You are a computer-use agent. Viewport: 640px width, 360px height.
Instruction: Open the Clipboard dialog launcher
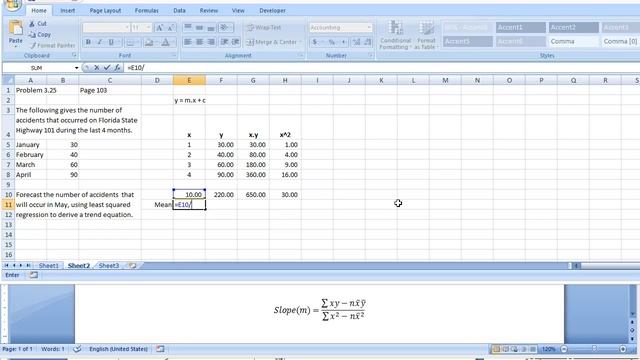point(74,55)
